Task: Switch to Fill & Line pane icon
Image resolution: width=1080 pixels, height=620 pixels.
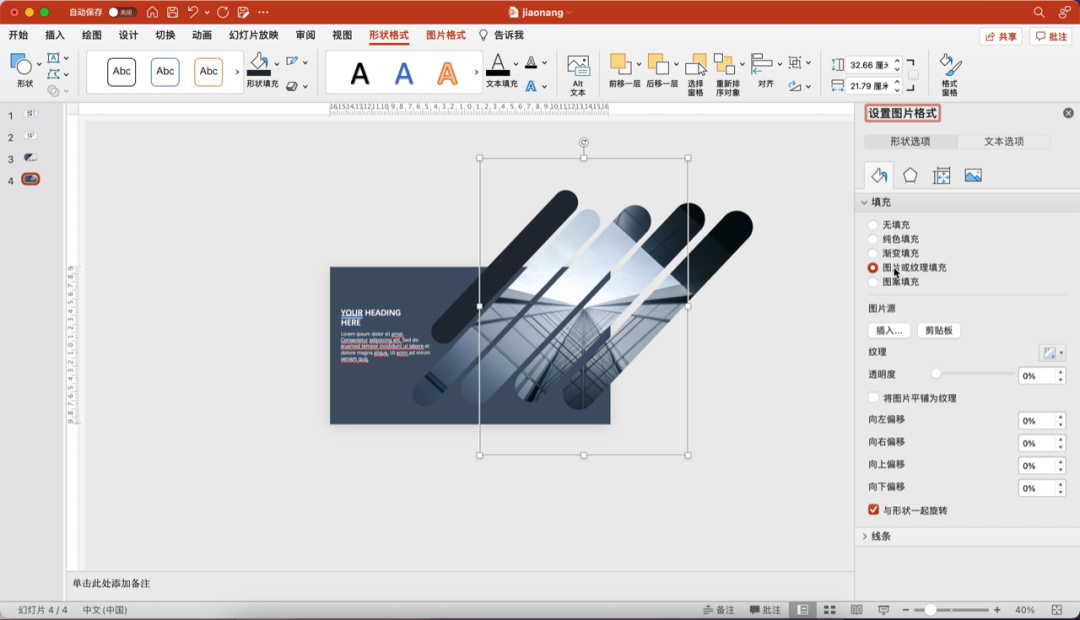Action: pos(879,176)
